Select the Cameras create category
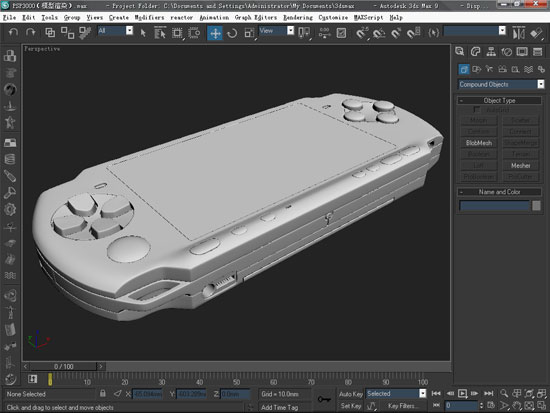The height and width of the screenshot is (413, 550). pos(502,69)
